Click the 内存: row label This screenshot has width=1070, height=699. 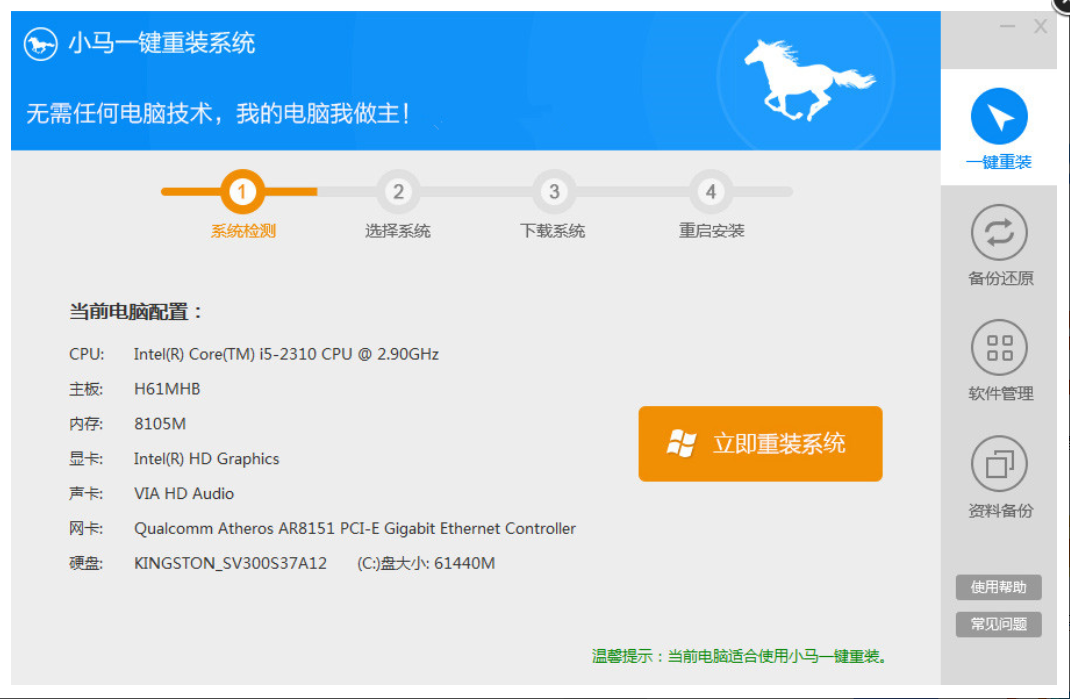click(x=86, y=424)
